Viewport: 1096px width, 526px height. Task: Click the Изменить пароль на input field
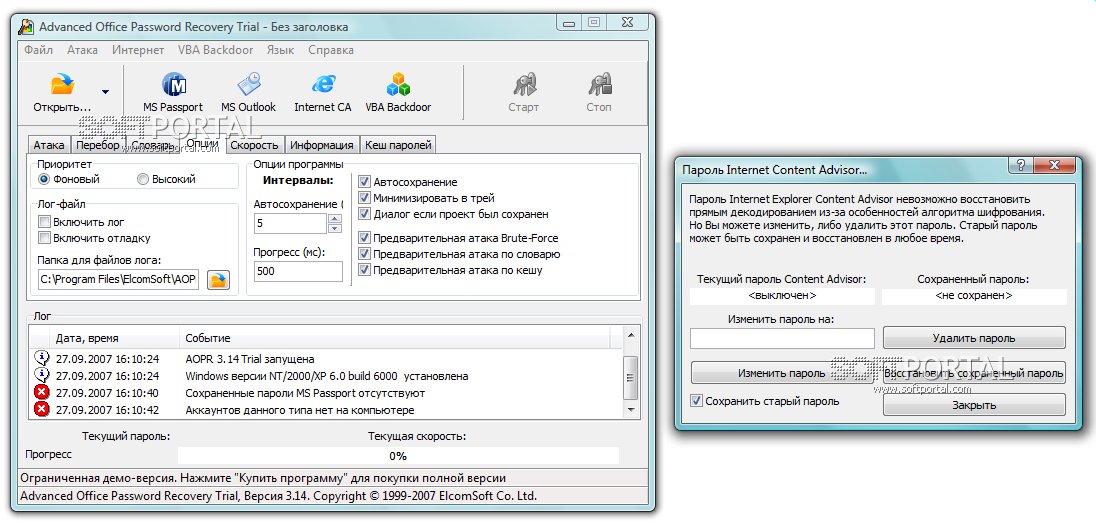pyautogui.click(x=782, y=339)
